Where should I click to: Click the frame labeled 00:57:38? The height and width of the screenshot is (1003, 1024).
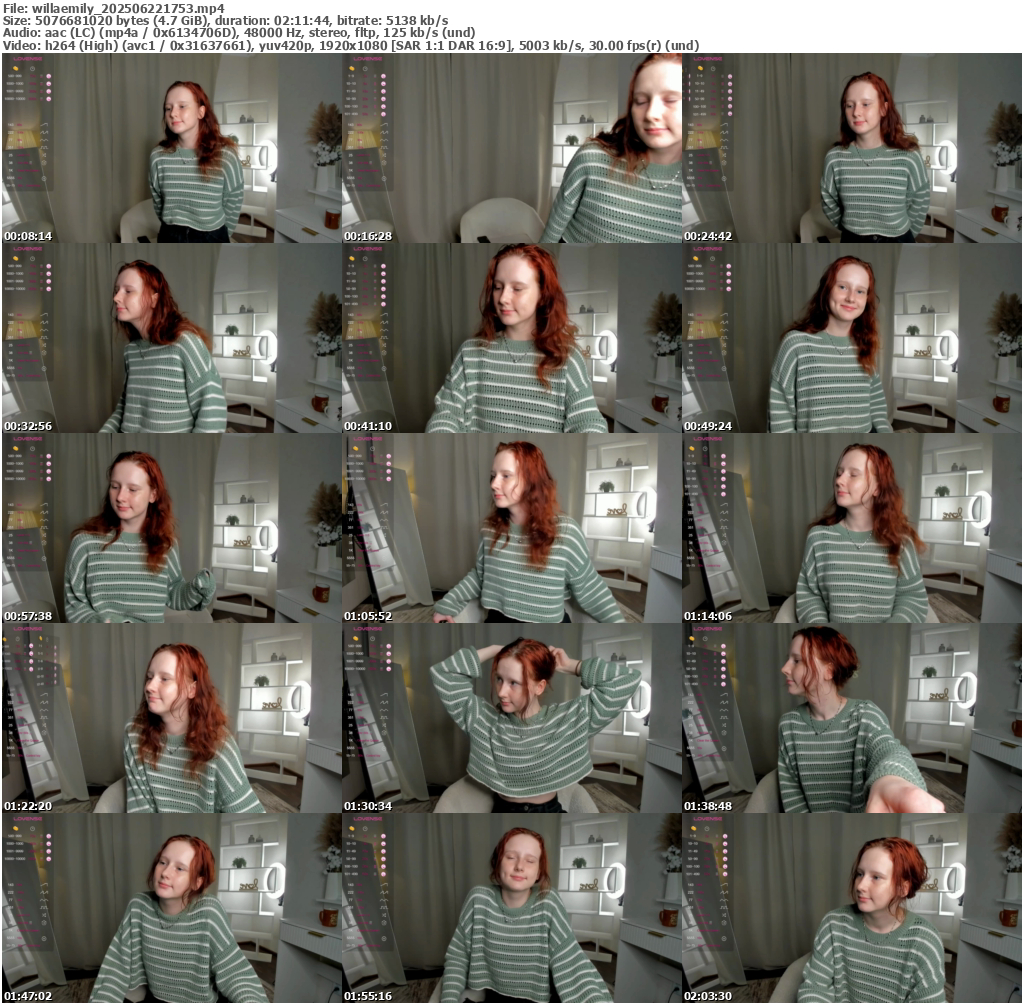tap(171, 528)
